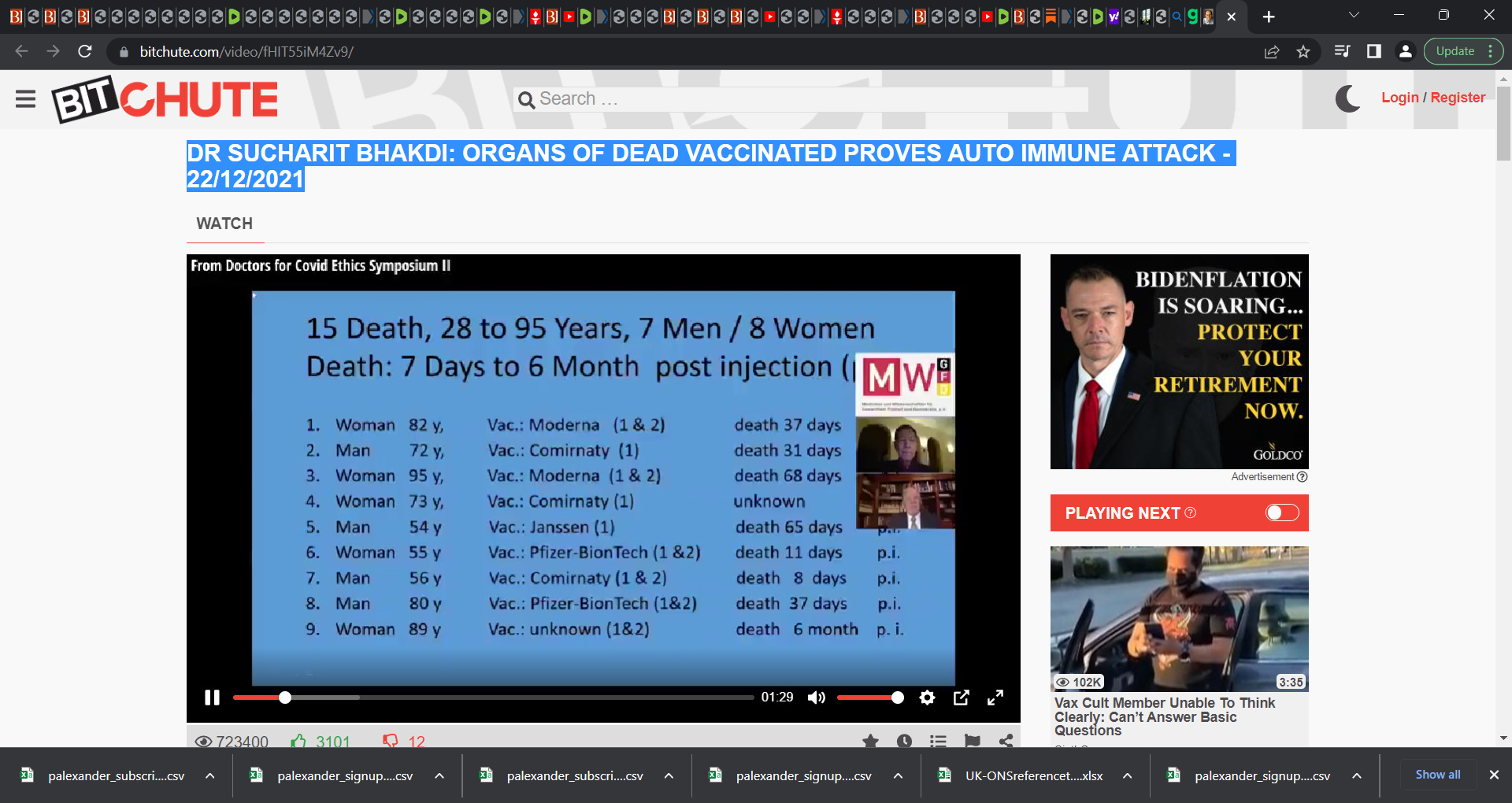Expand options for first palexander_subscri csv

point(210,775)
